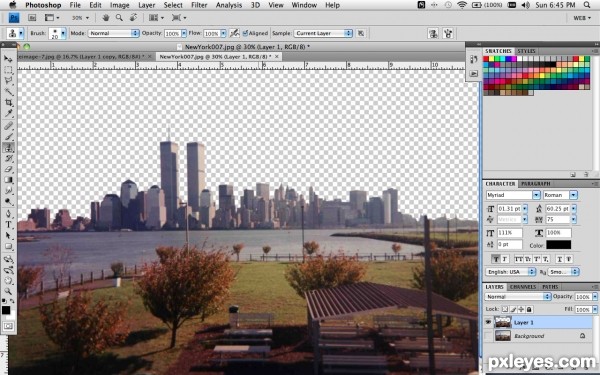Select the Move tool
Screen dimensions: 600x375
pyautogui.click(x=8, y=59)
